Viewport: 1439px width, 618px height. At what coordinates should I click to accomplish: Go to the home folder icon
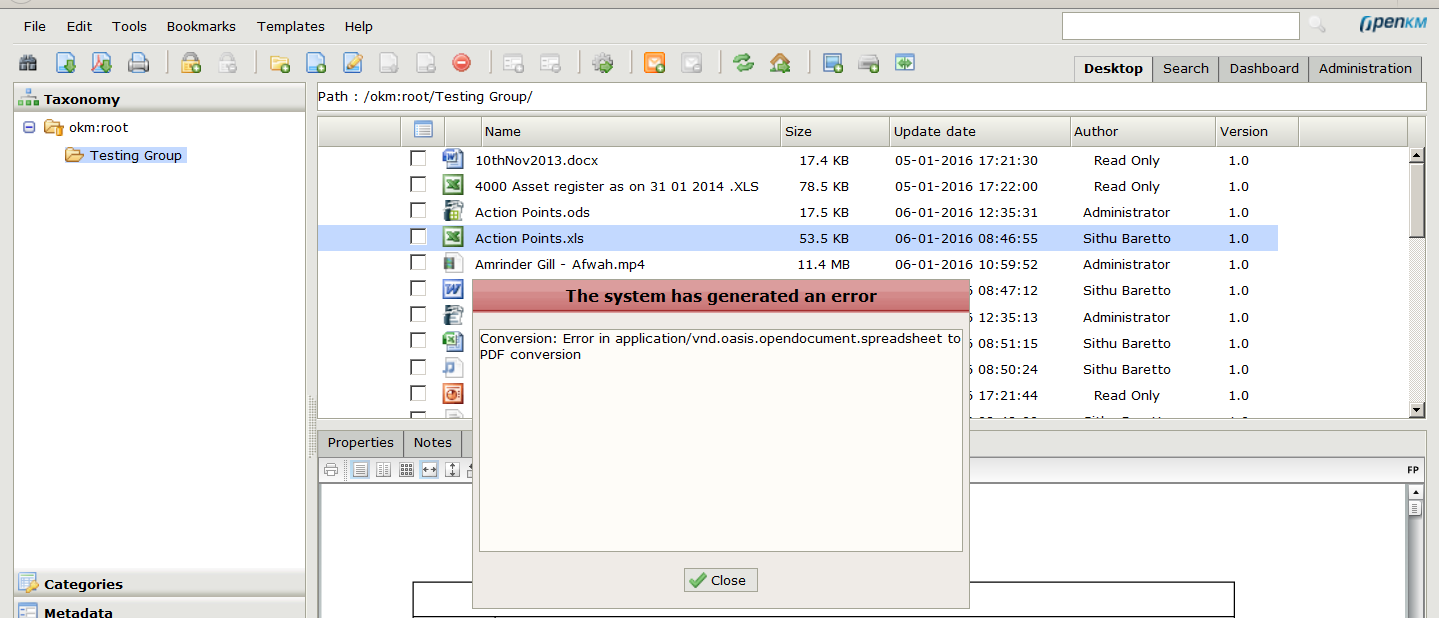click(781, 62)
